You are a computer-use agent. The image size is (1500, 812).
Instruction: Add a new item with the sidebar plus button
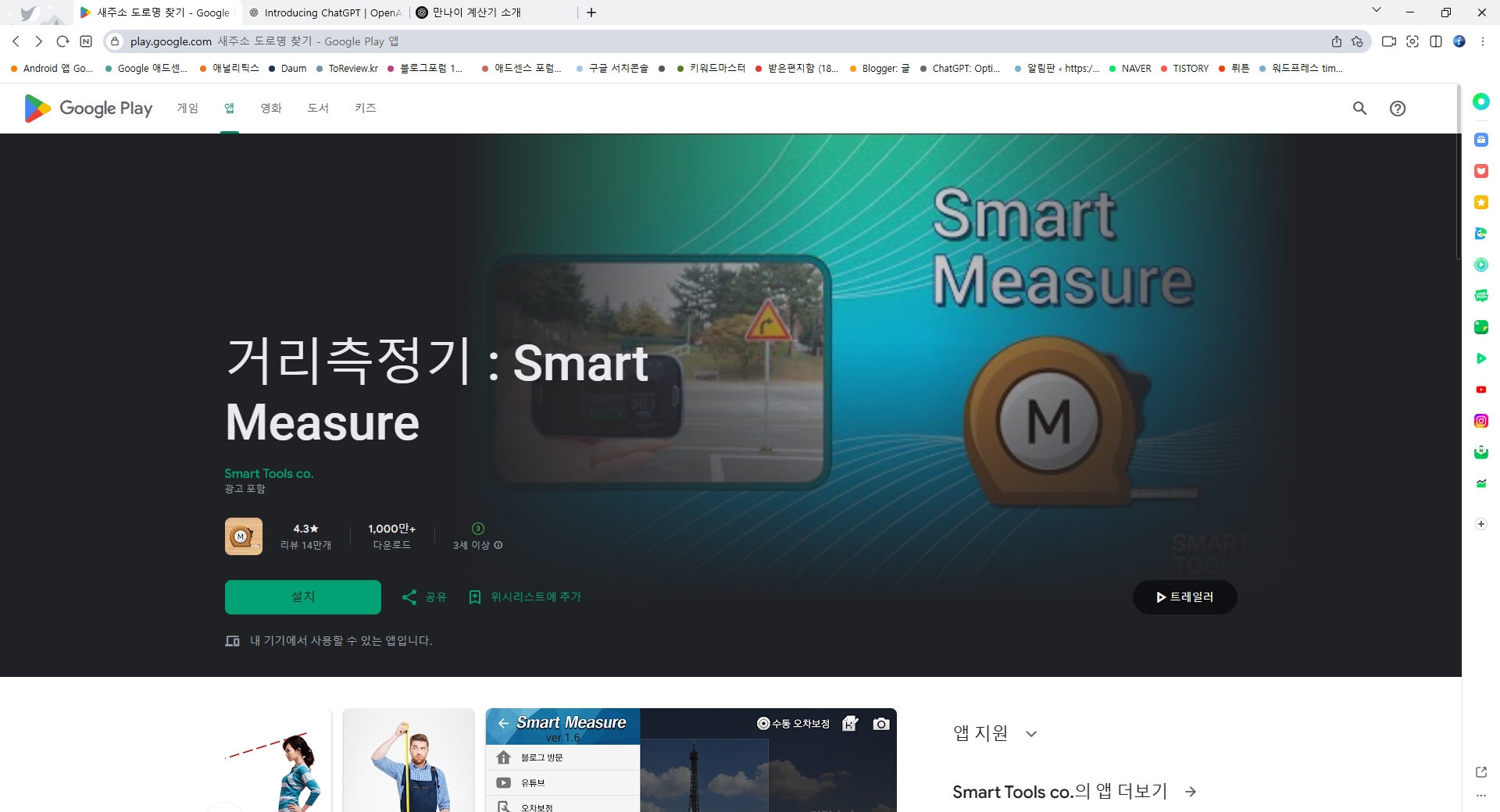tap(1480, 524)
